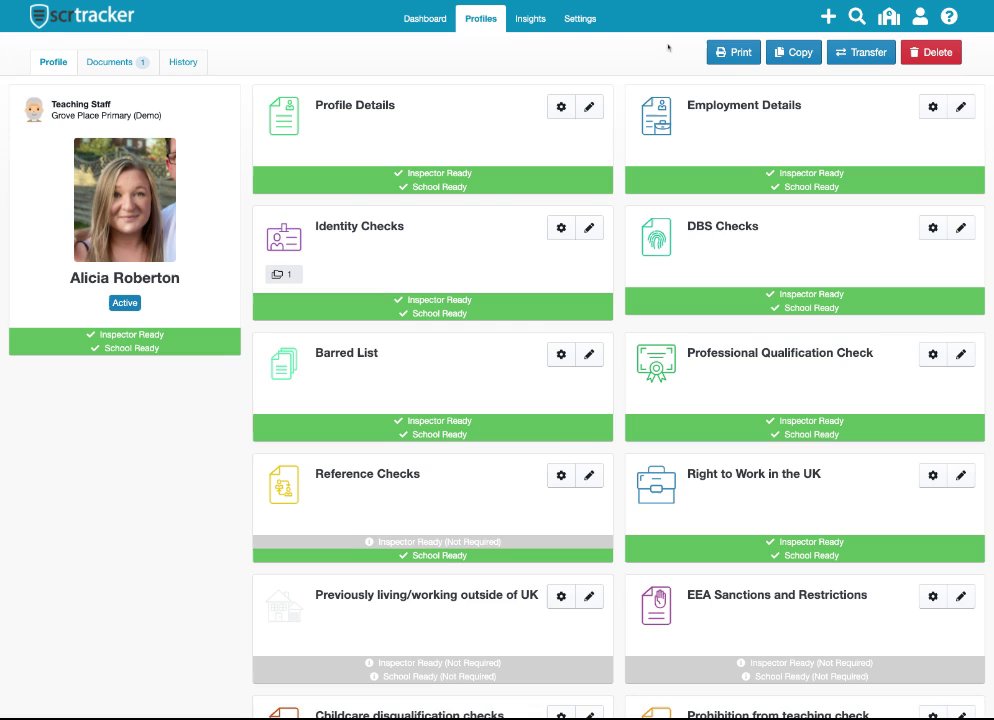Click the Transfer button
Screen dimensions: 994x720
pos(861,53)
